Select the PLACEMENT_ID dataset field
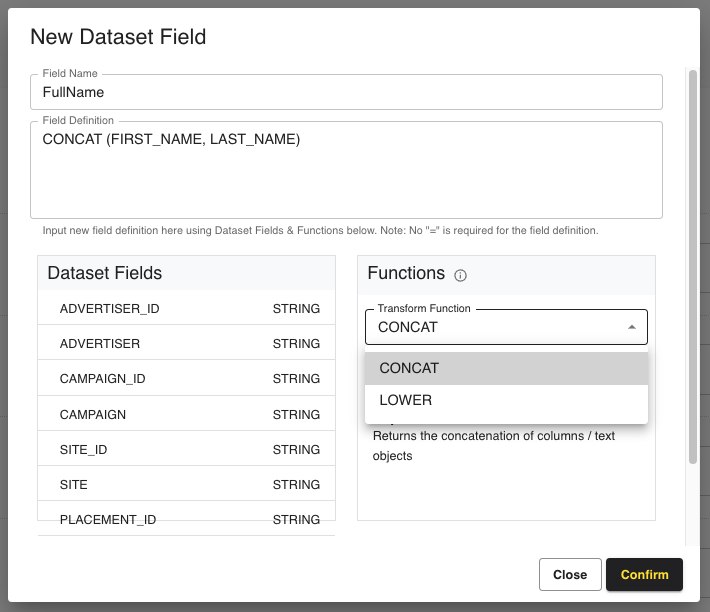Screen dimensions: 710x612 point(186,519)
